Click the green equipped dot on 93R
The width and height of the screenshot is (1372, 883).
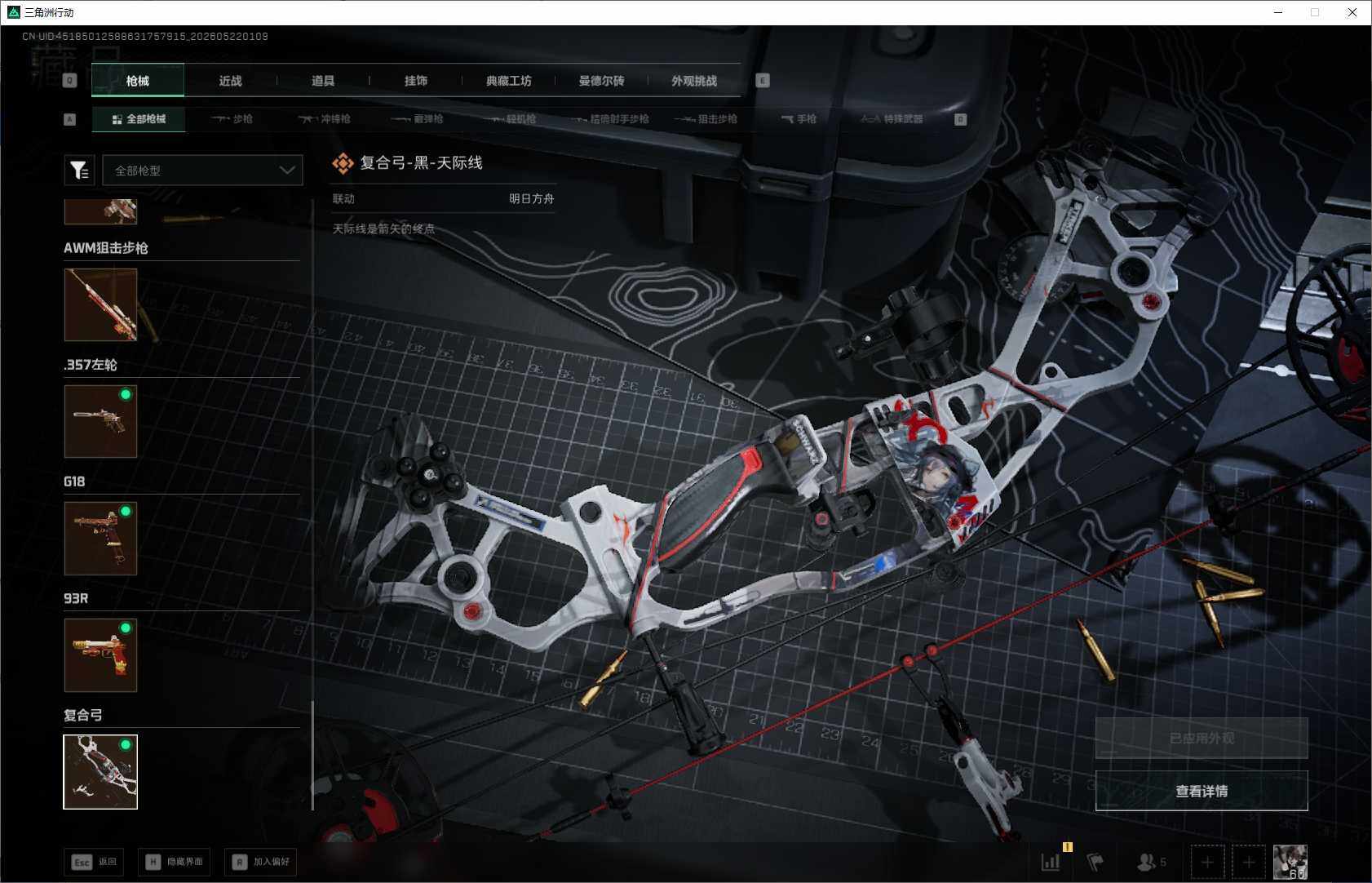(x=126, y=628)
